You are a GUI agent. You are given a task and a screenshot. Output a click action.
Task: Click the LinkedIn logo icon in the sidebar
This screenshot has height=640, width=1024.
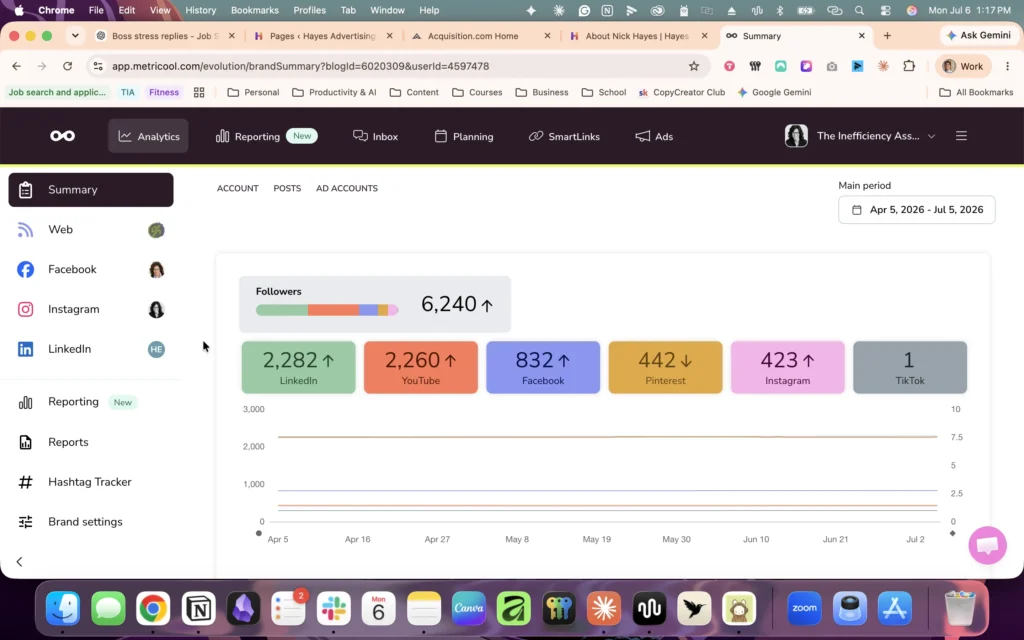[25, 349]
